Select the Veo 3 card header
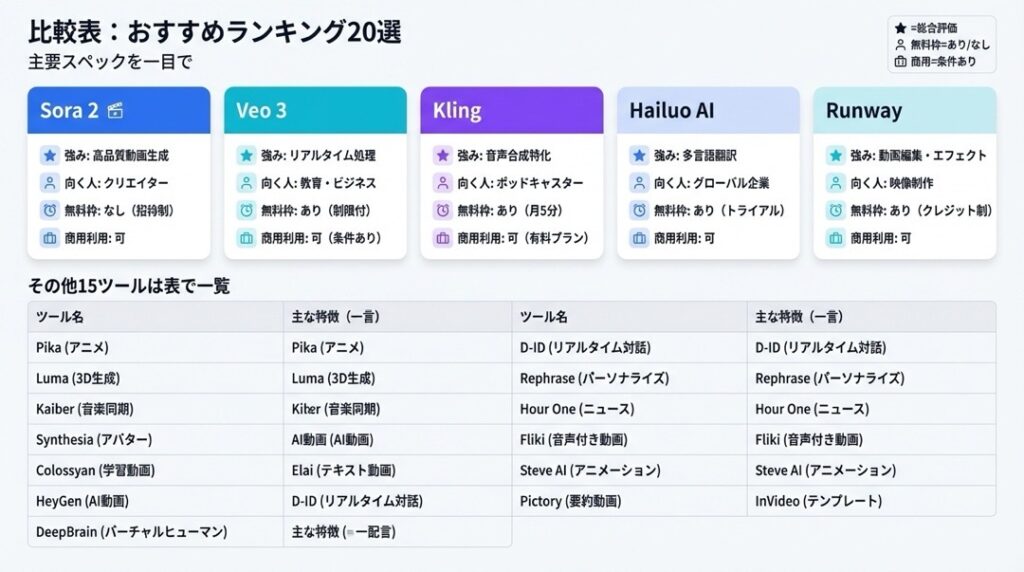The height and width of the screenshot is (572, 1024). point(315,110)
